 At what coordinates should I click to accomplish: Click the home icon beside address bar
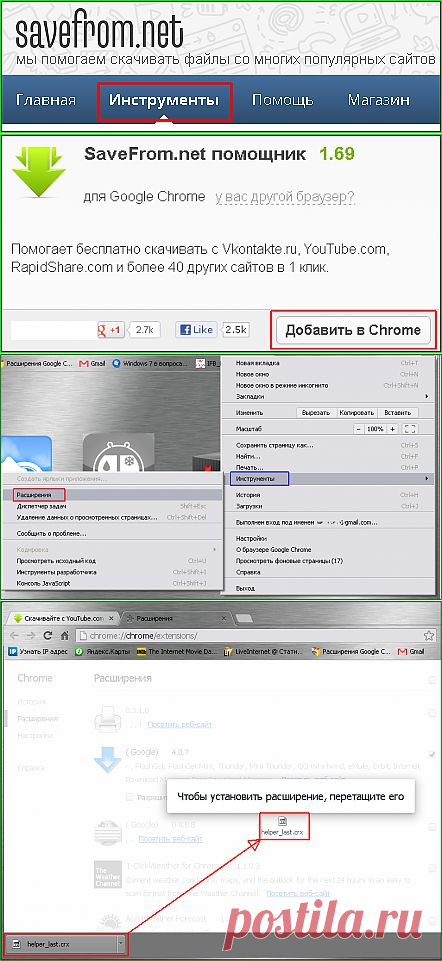click(65, 634)
